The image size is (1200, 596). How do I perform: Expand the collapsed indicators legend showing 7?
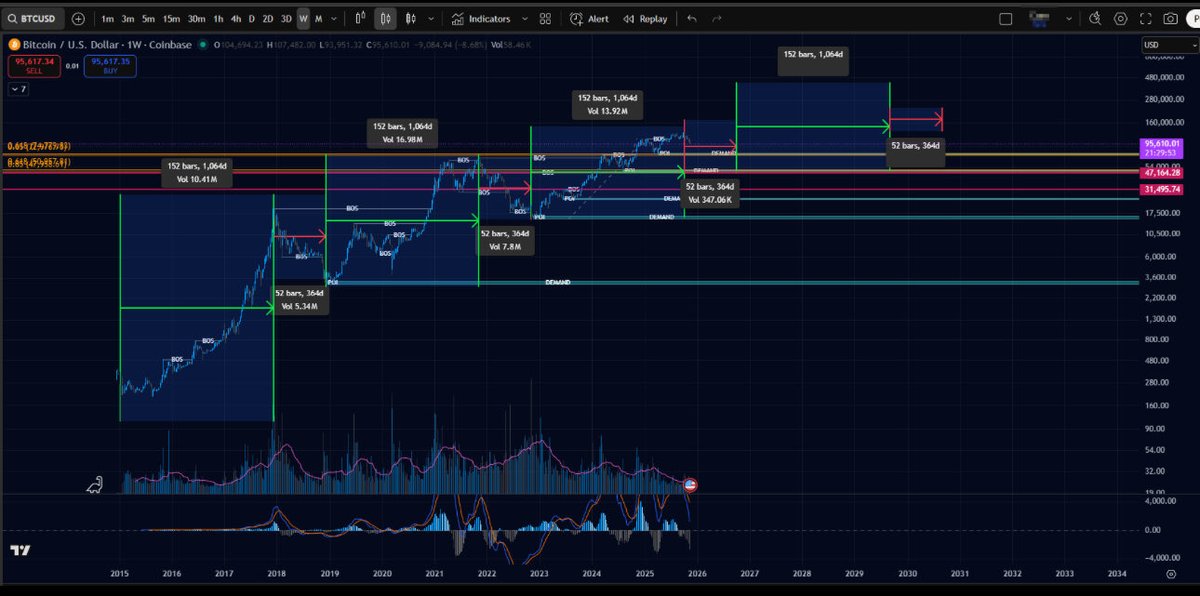18,89
